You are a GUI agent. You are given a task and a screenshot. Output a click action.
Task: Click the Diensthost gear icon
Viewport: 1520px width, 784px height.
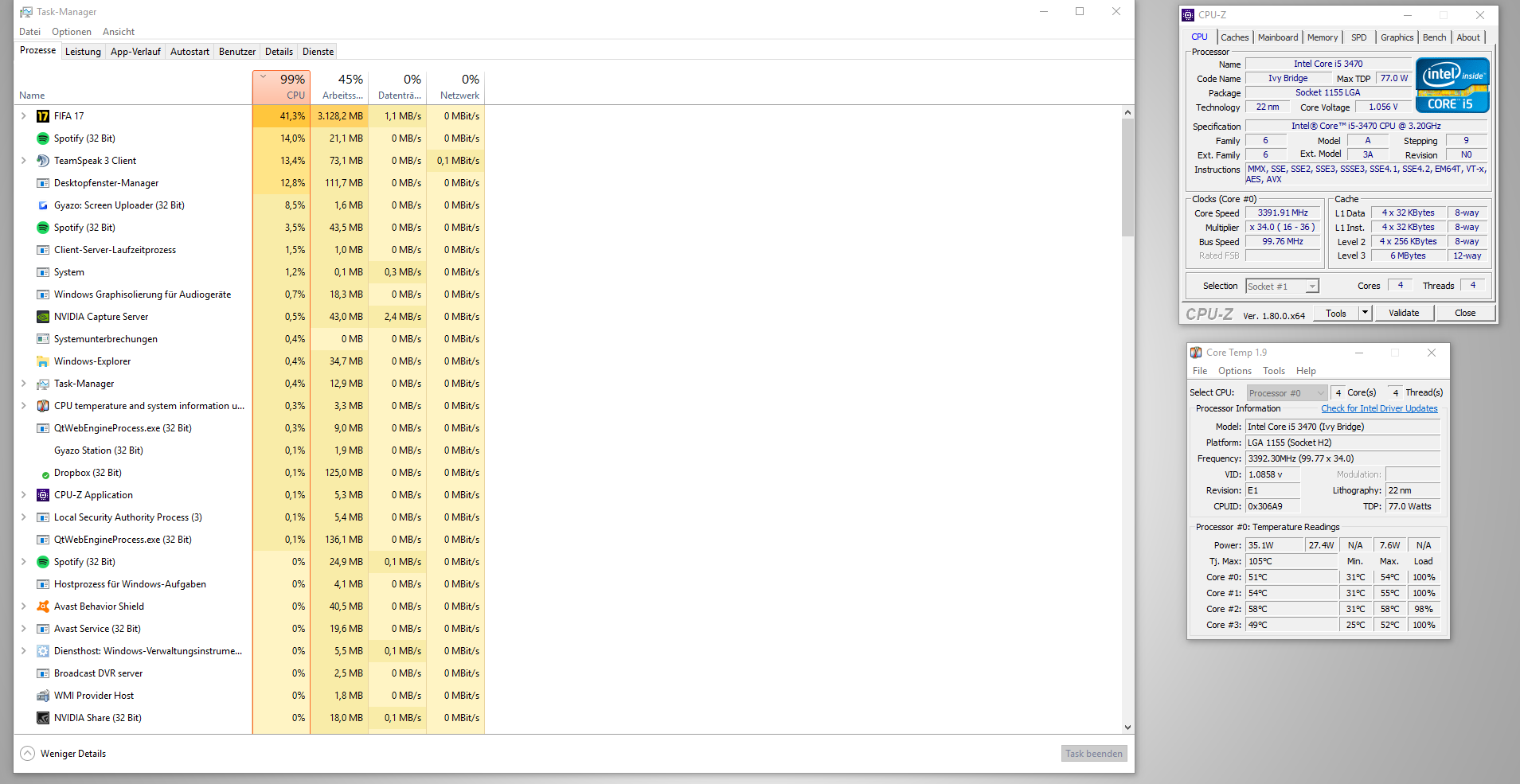tap(43, 651)
